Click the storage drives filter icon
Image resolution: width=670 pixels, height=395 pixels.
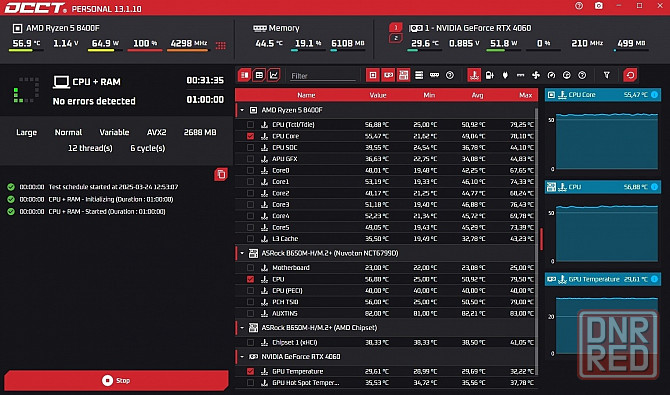point(419,75)
